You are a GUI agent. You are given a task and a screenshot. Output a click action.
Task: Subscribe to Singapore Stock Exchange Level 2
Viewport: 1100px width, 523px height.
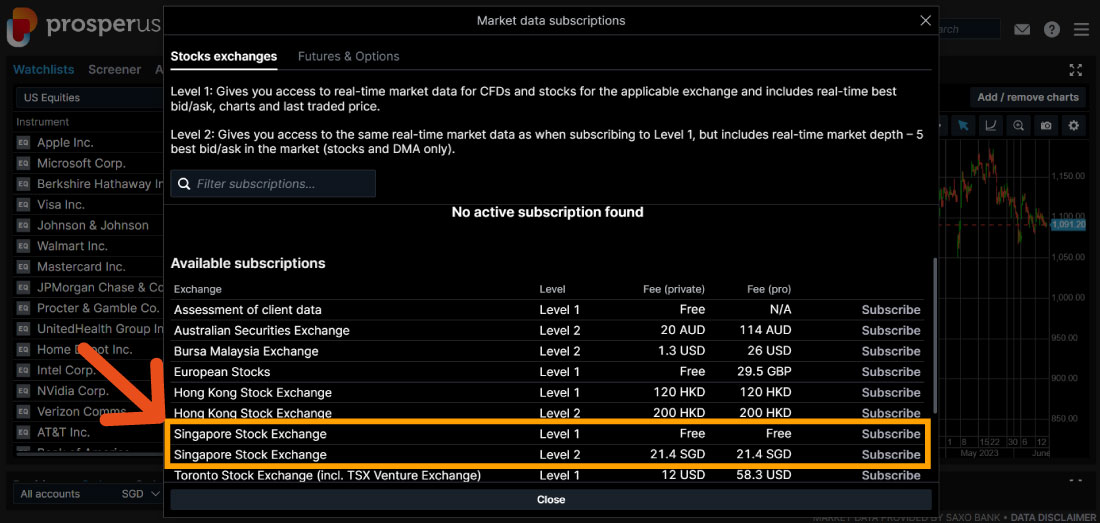pos(891,454)
